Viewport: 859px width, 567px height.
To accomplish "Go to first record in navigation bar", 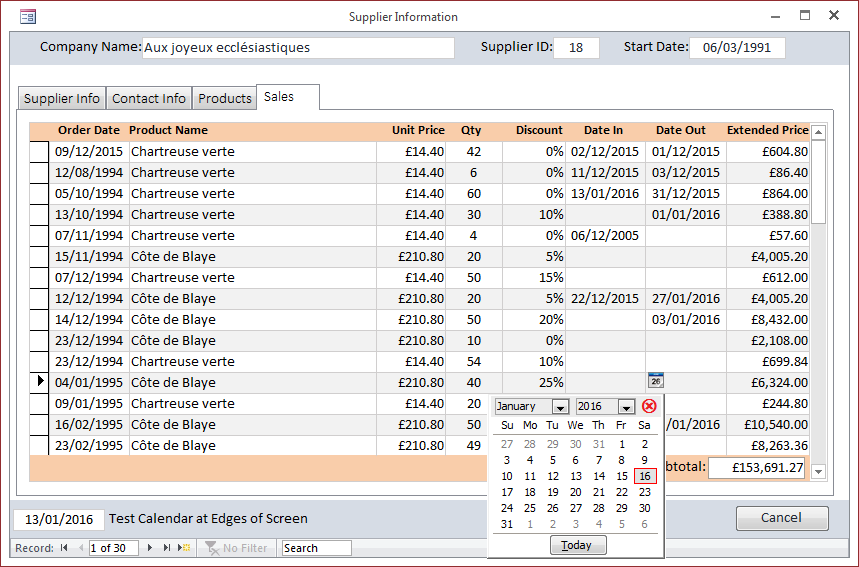I will point(64,548).
